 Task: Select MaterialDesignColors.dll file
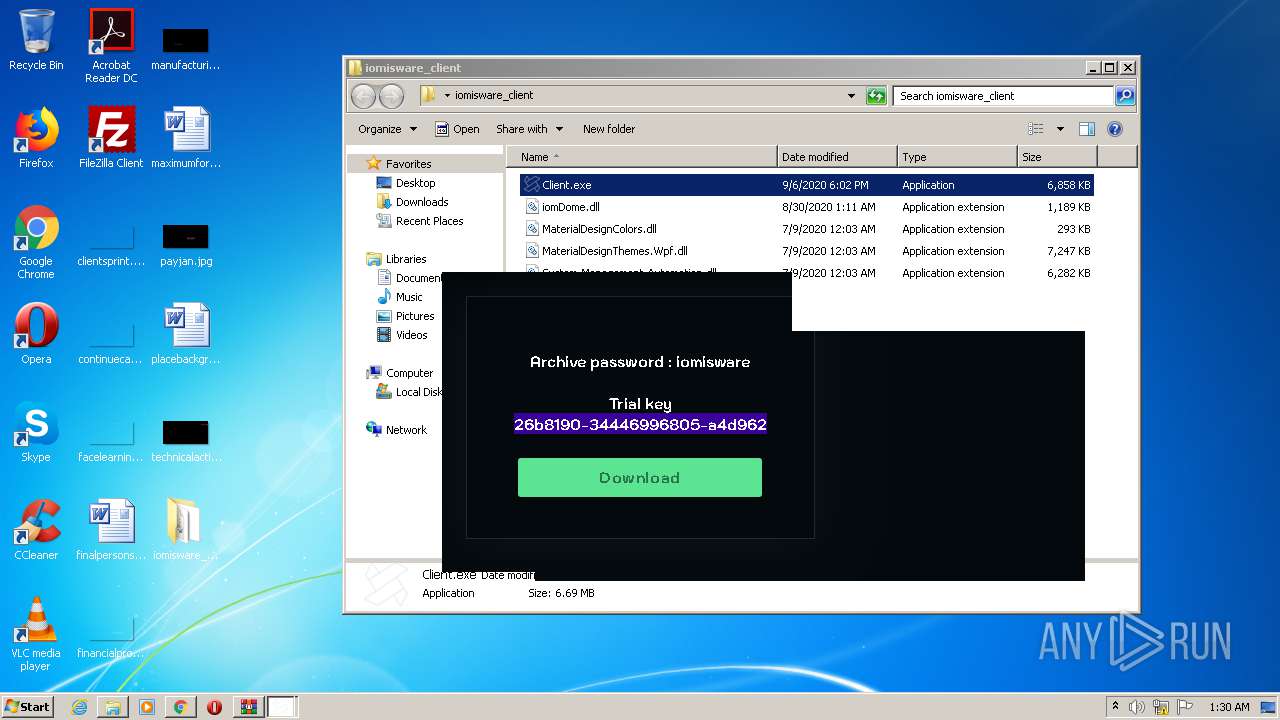click(x=806, y=229)
